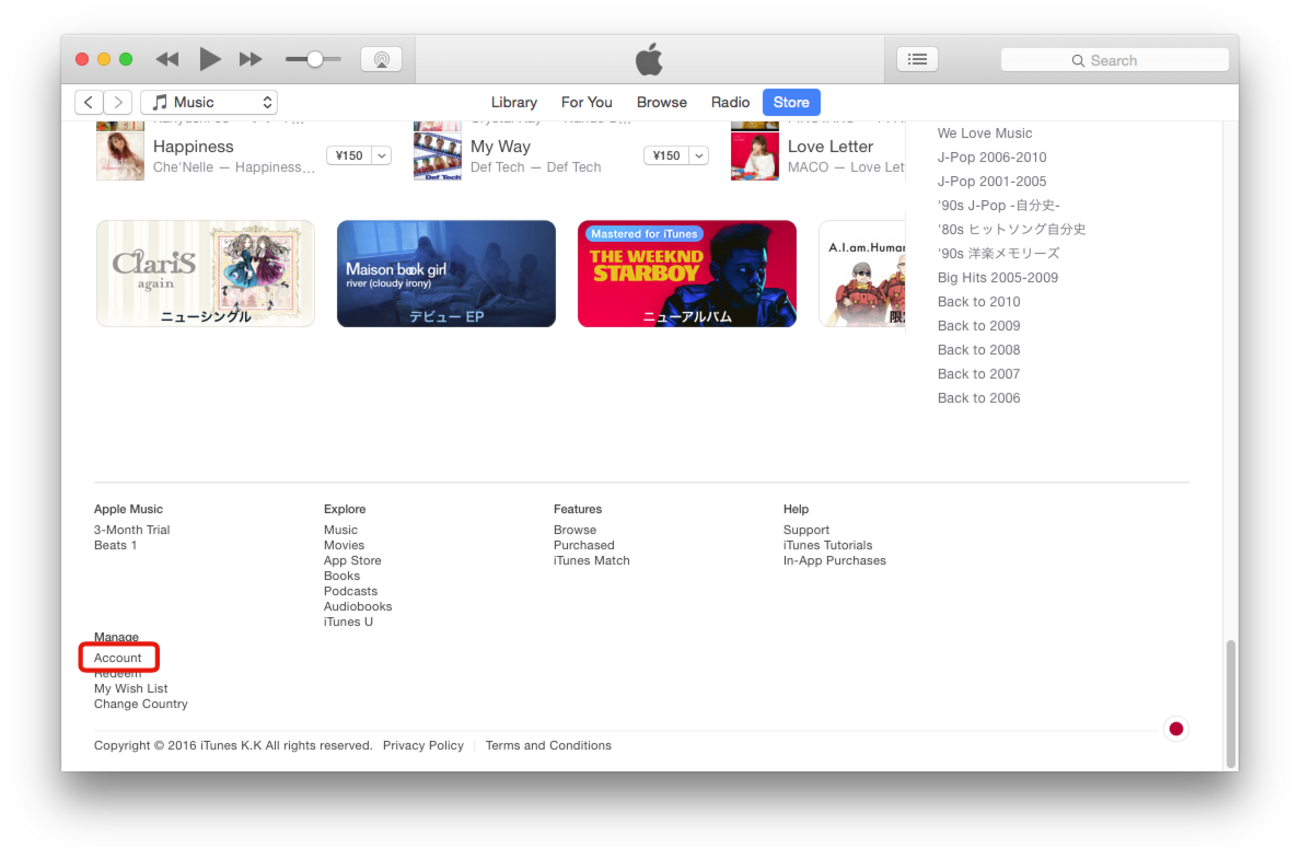1300x859 pixels.
Task: Buy Happiness for ¥150
Action: pos(350,156)
